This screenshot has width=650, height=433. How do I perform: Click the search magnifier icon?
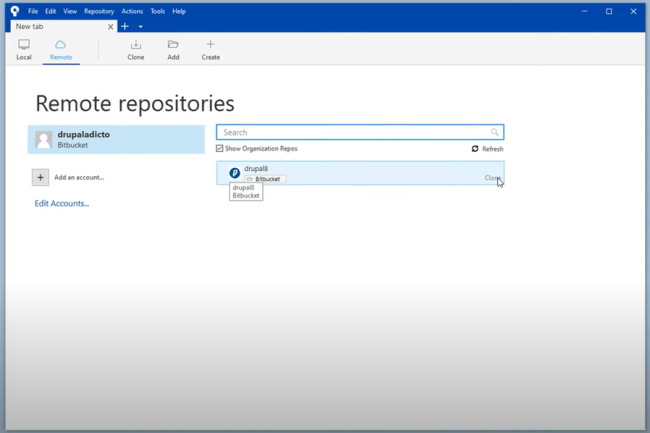click(494, 132)
